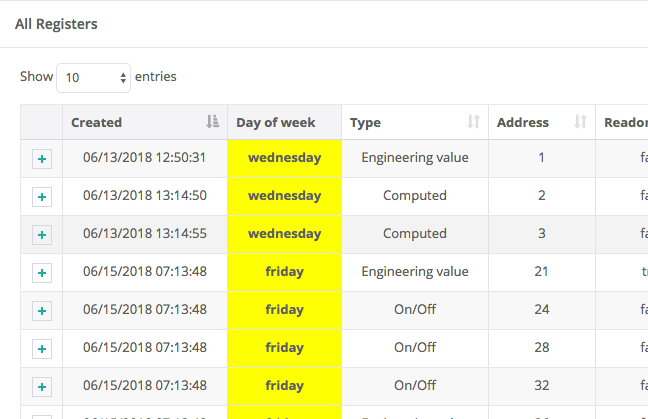This screenshot has height=419, width=648.
Task: Click the Day of week column header
Action: click(284, 122)
